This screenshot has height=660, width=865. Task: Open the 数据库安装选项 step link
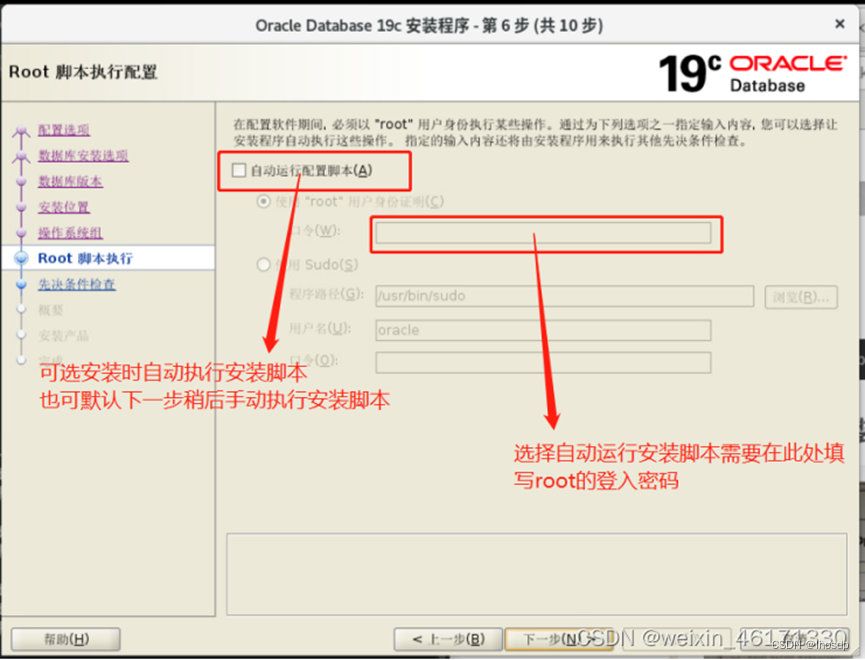83,156
